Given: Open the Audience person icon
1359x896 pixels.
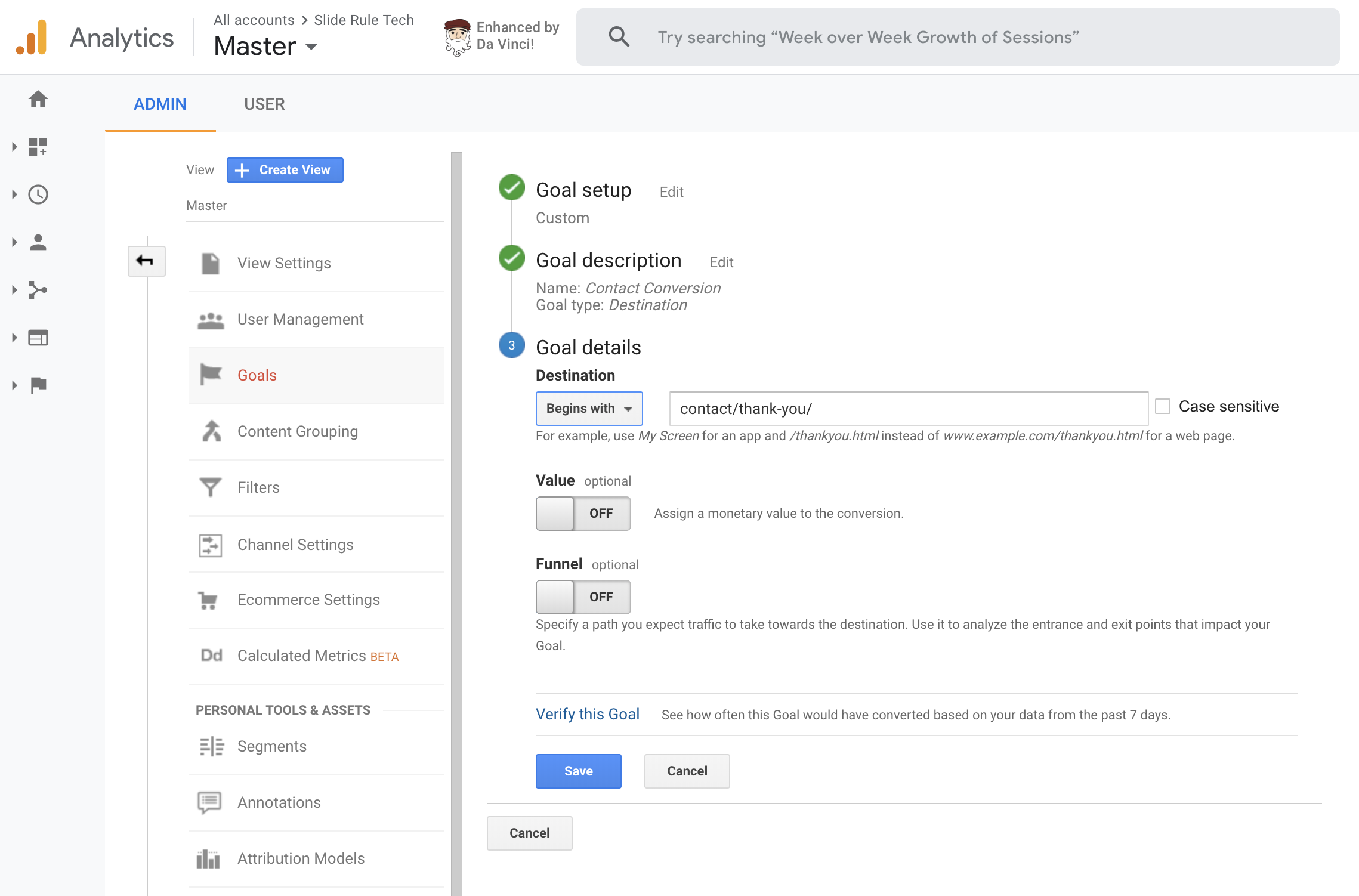Looking at the screenshot, I should (x=38, y=242).
